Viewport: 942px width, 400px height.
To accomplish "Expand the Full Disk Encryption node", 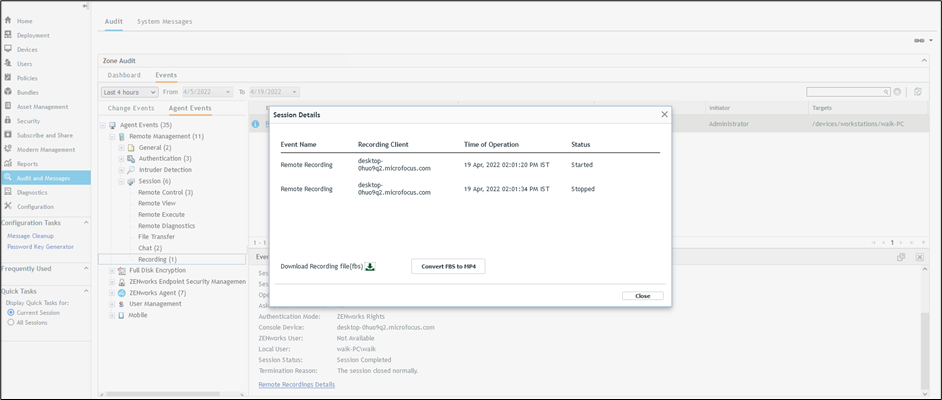I will [x=110, y=270].
